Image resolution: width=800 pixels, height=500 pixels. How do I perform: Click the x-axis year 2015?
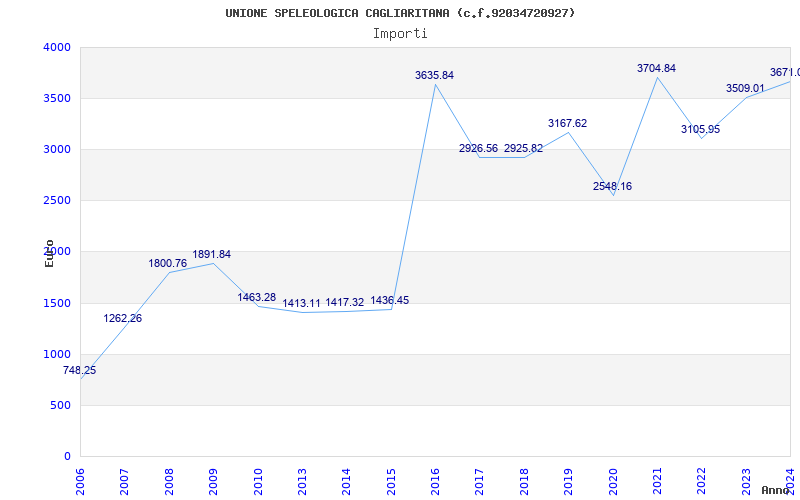(x=391, y=482)
